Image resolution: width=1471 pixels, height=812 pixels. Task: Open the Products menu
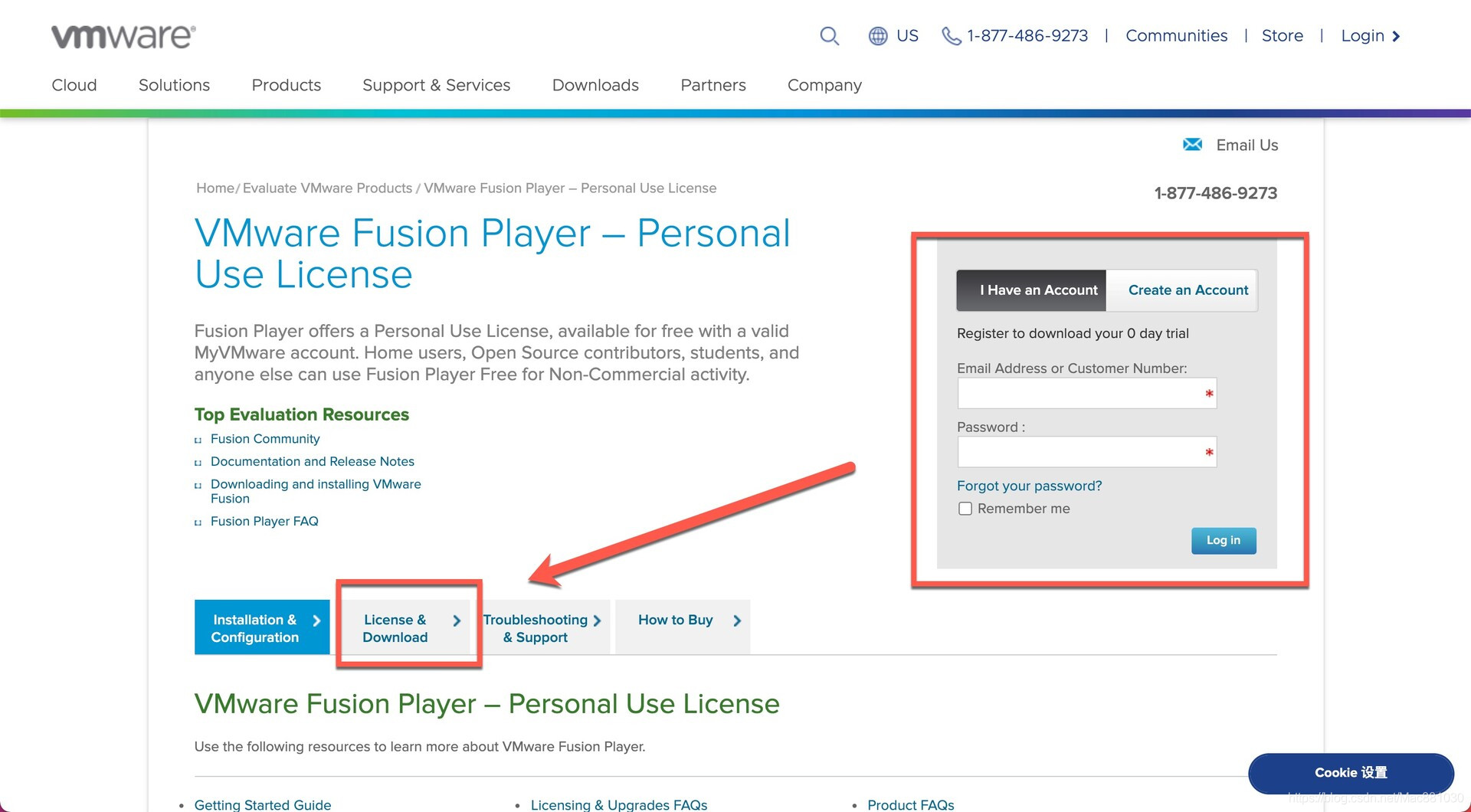click(x=286, y=85)
